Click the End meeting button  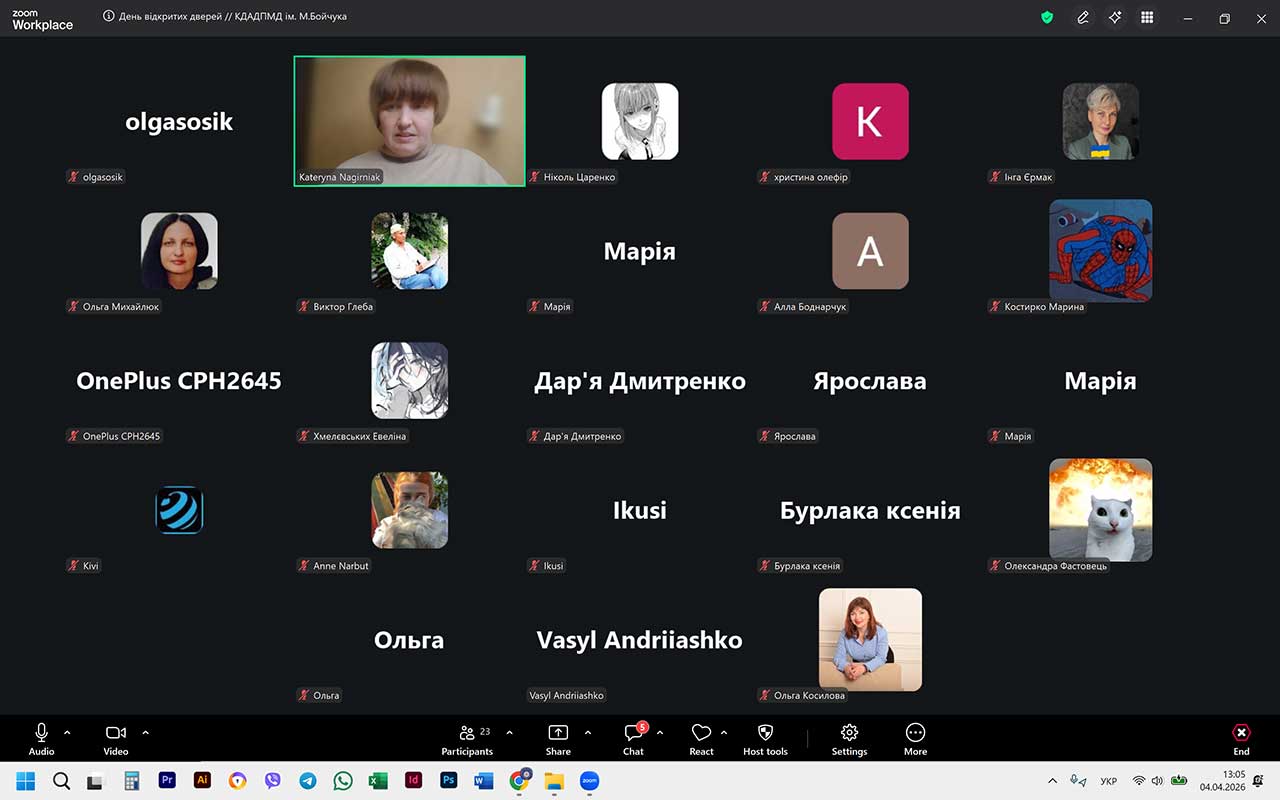pos(1241,739)
